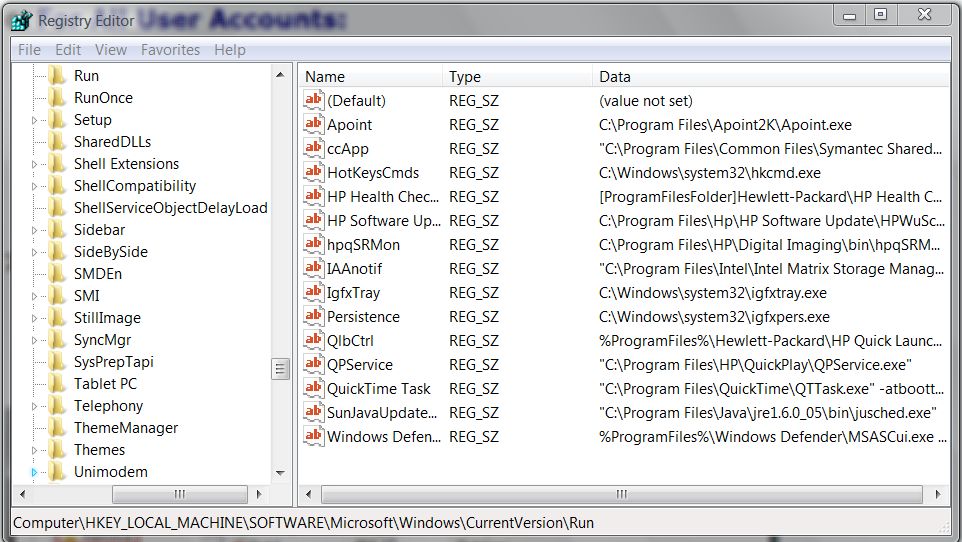Click the folder icon of the Run key
Image resolution: width=962 pixels, height=542 pixels.
[x=57, y=75]
